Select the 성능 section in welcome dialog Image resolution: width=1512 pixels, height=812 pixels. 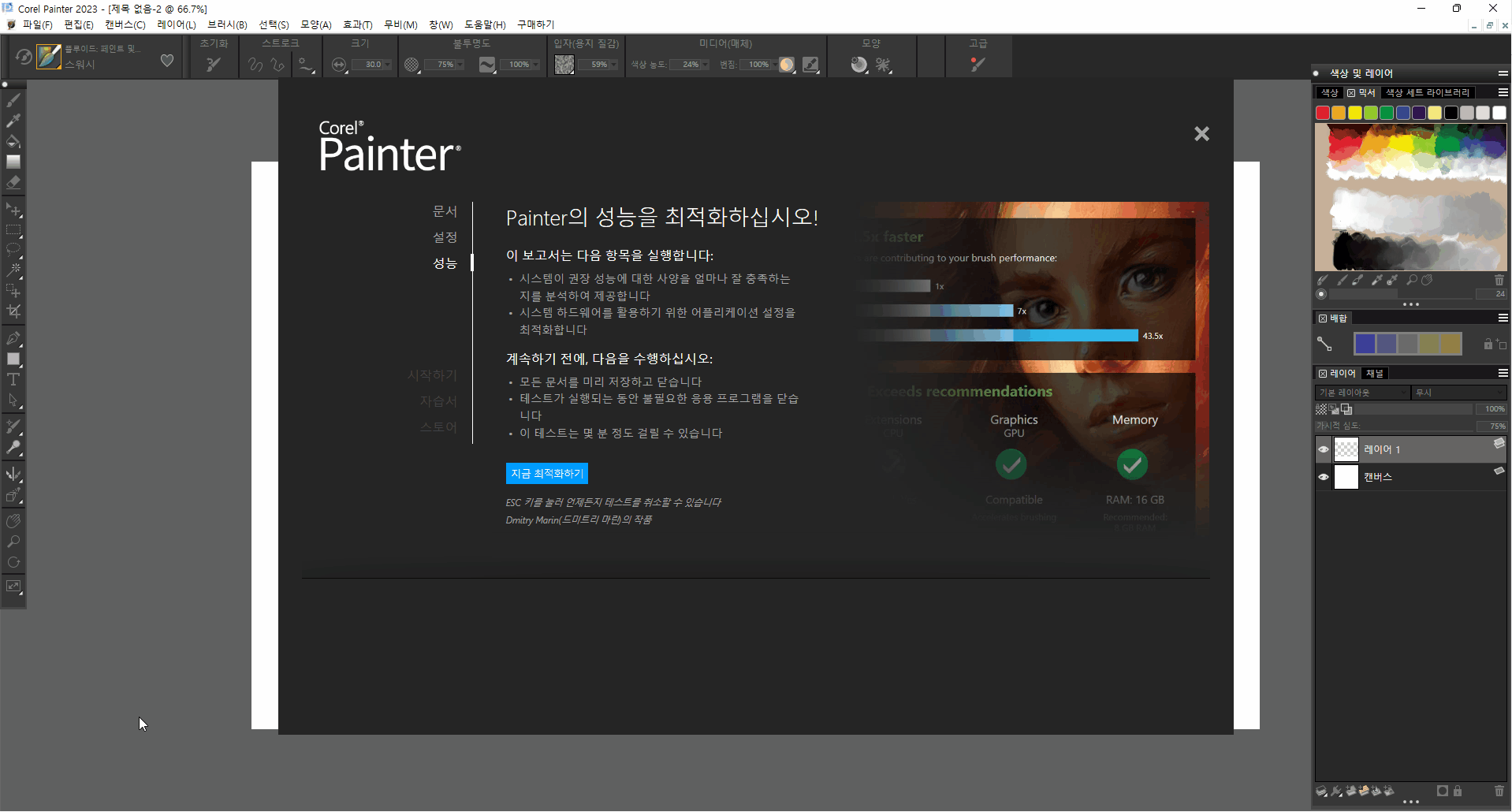[x=445, y=263]
